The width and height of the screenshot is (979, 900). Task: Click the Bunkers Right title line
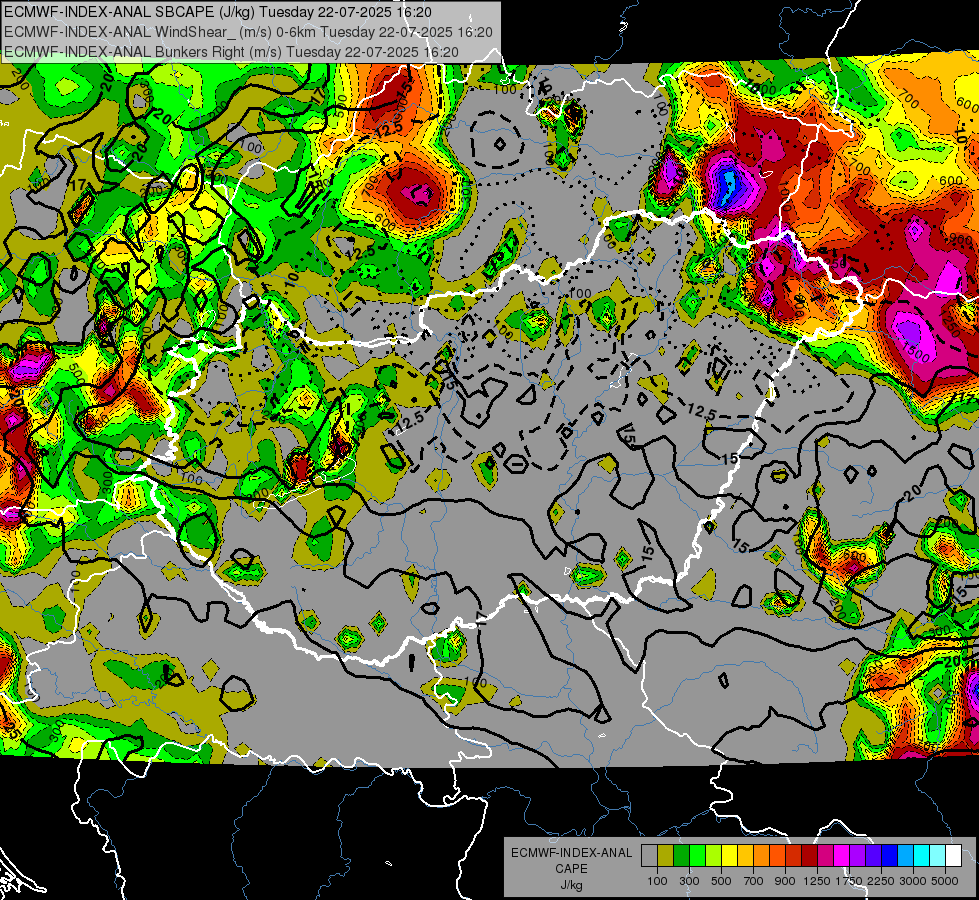click(x=231, y=52)
